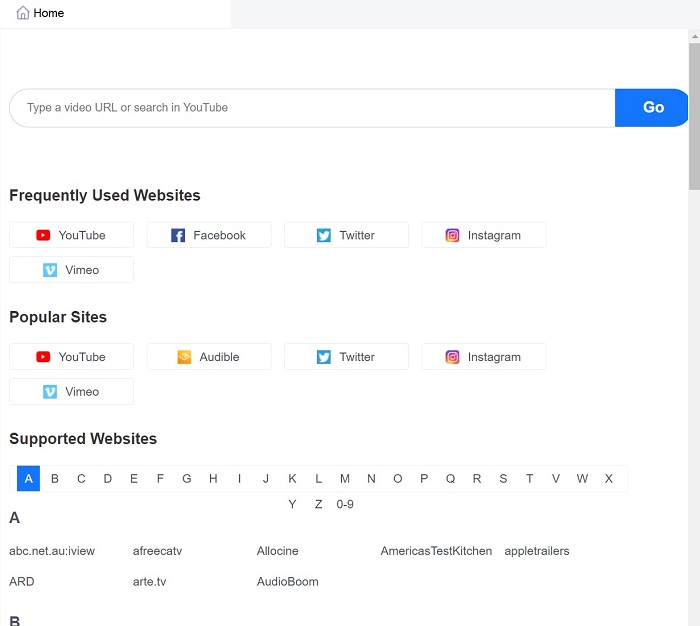This screenshot has height=626, width=700.
Task: Open YouTube under Frequently Used Websites
Action: pos(71,235)
